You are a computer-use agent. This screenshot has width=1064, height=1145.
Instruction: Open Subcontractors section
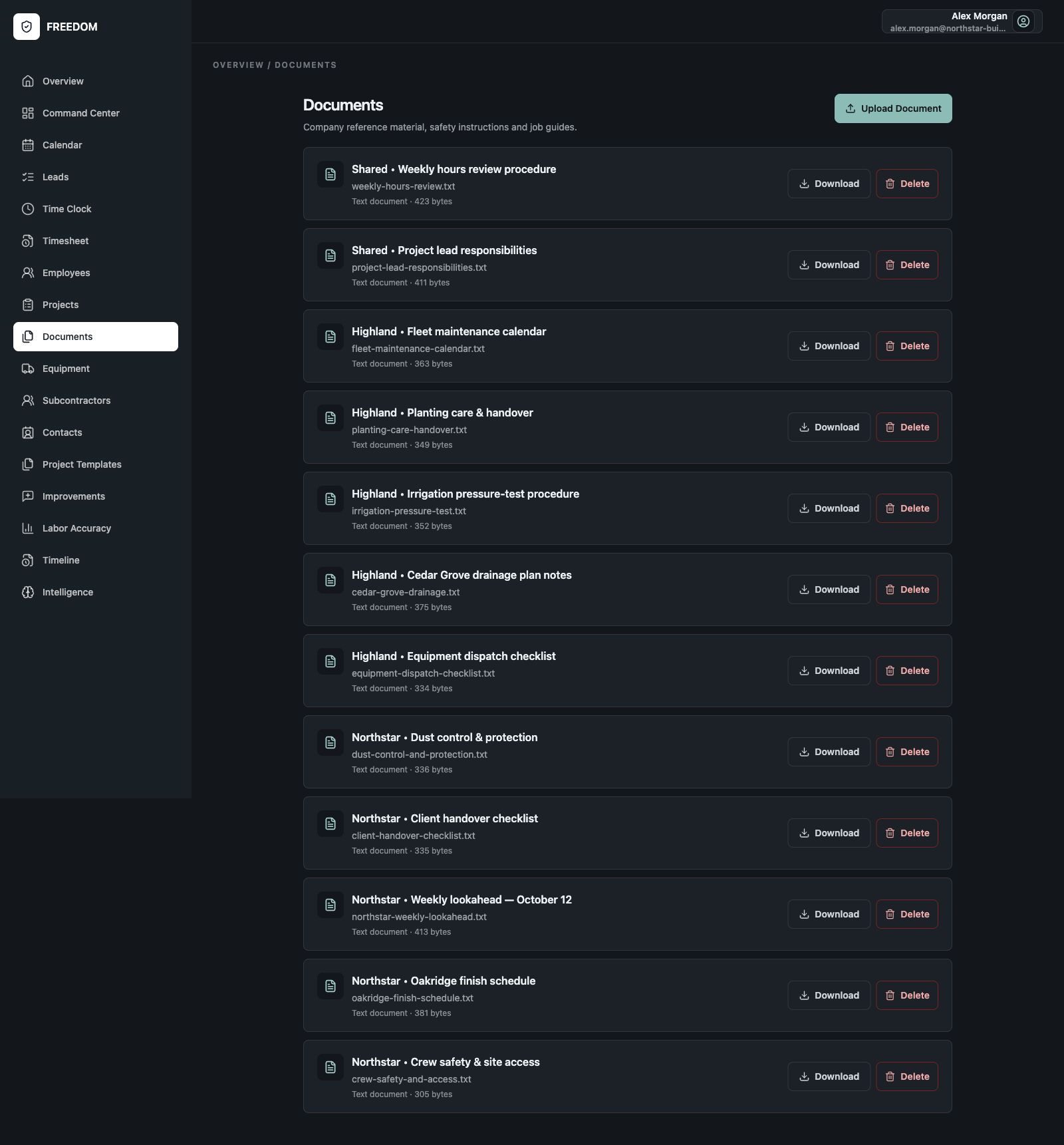point(96,401)
